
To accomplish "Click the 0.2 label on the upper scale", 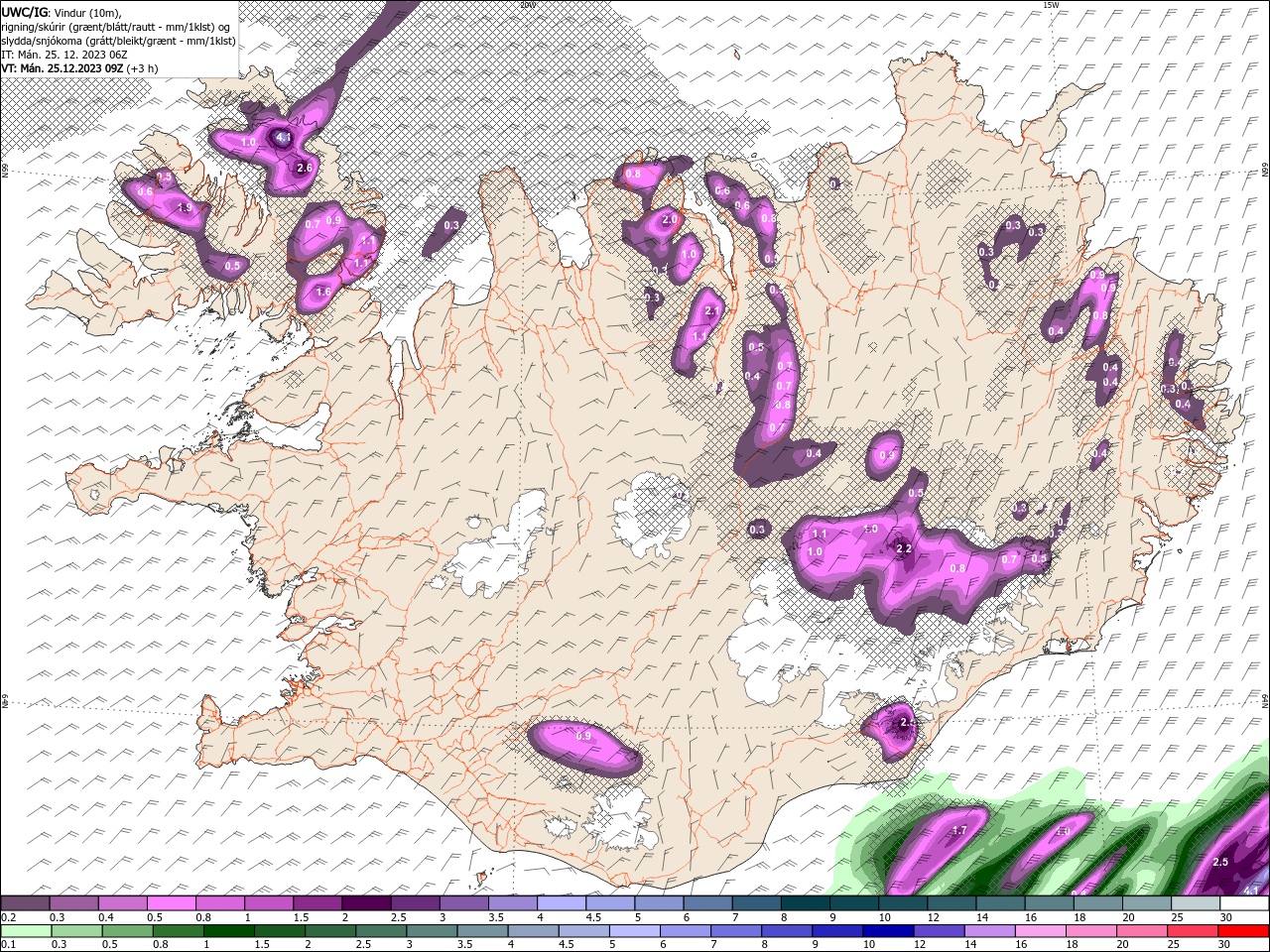I will (9, 917).
